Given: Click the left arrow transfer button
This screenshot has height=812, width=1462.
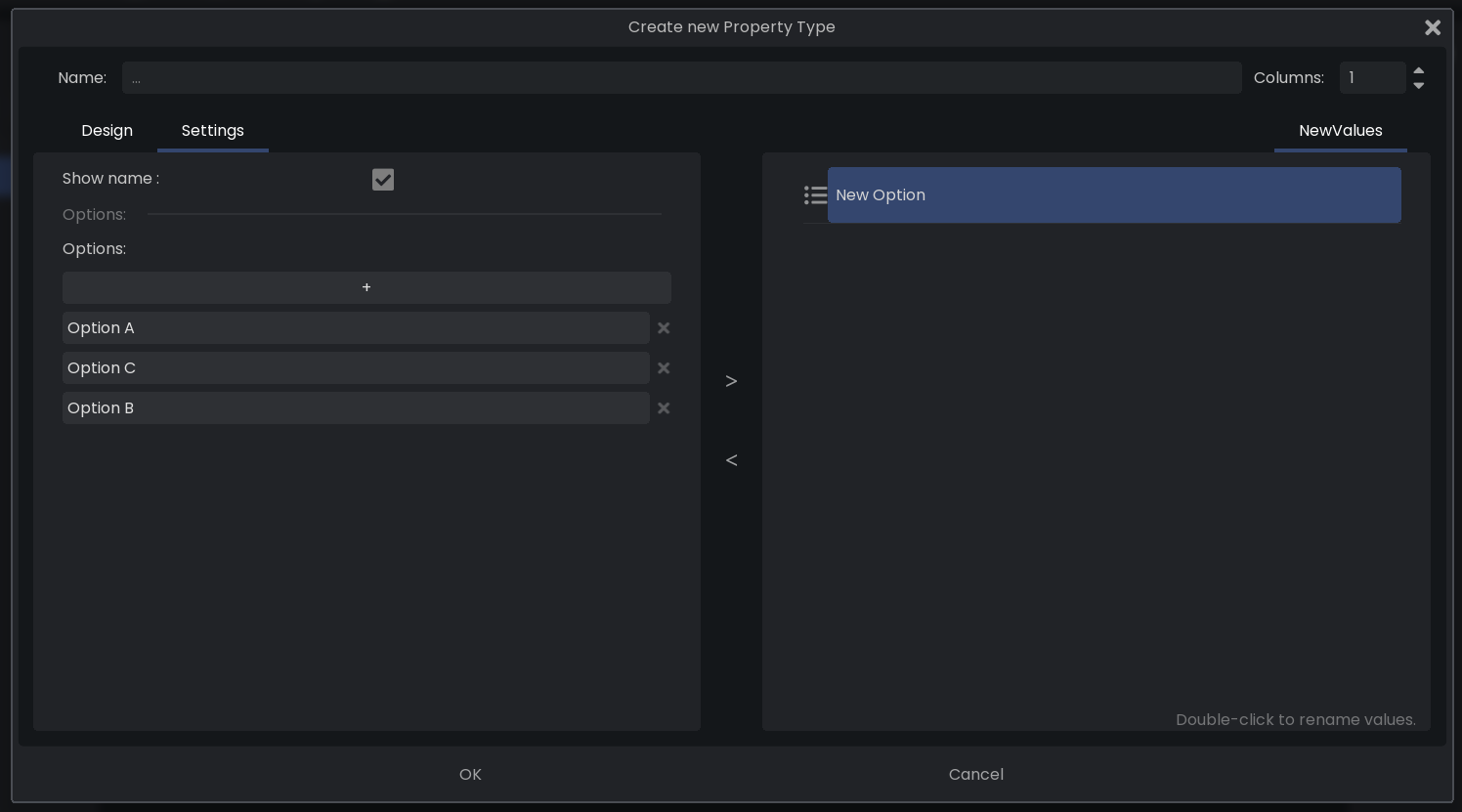Looking at the screenshot, I should (731, 460).
